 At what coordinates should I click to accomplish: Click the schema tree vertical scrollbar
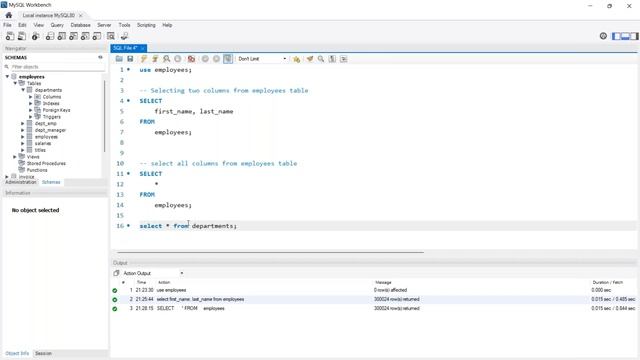tap(105, 116)
